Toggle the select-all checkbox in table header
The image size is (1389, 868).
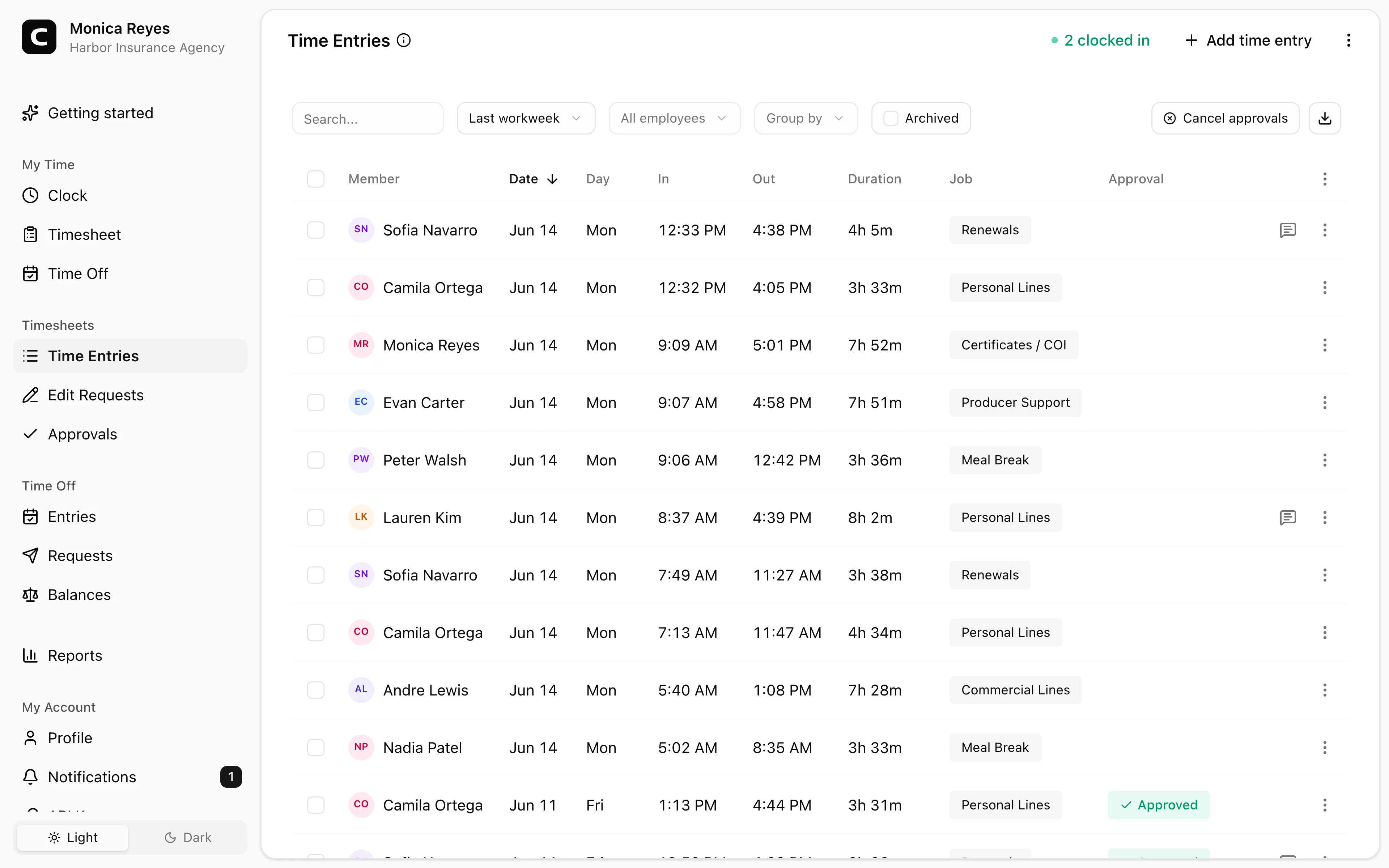[x=316, y=179]
